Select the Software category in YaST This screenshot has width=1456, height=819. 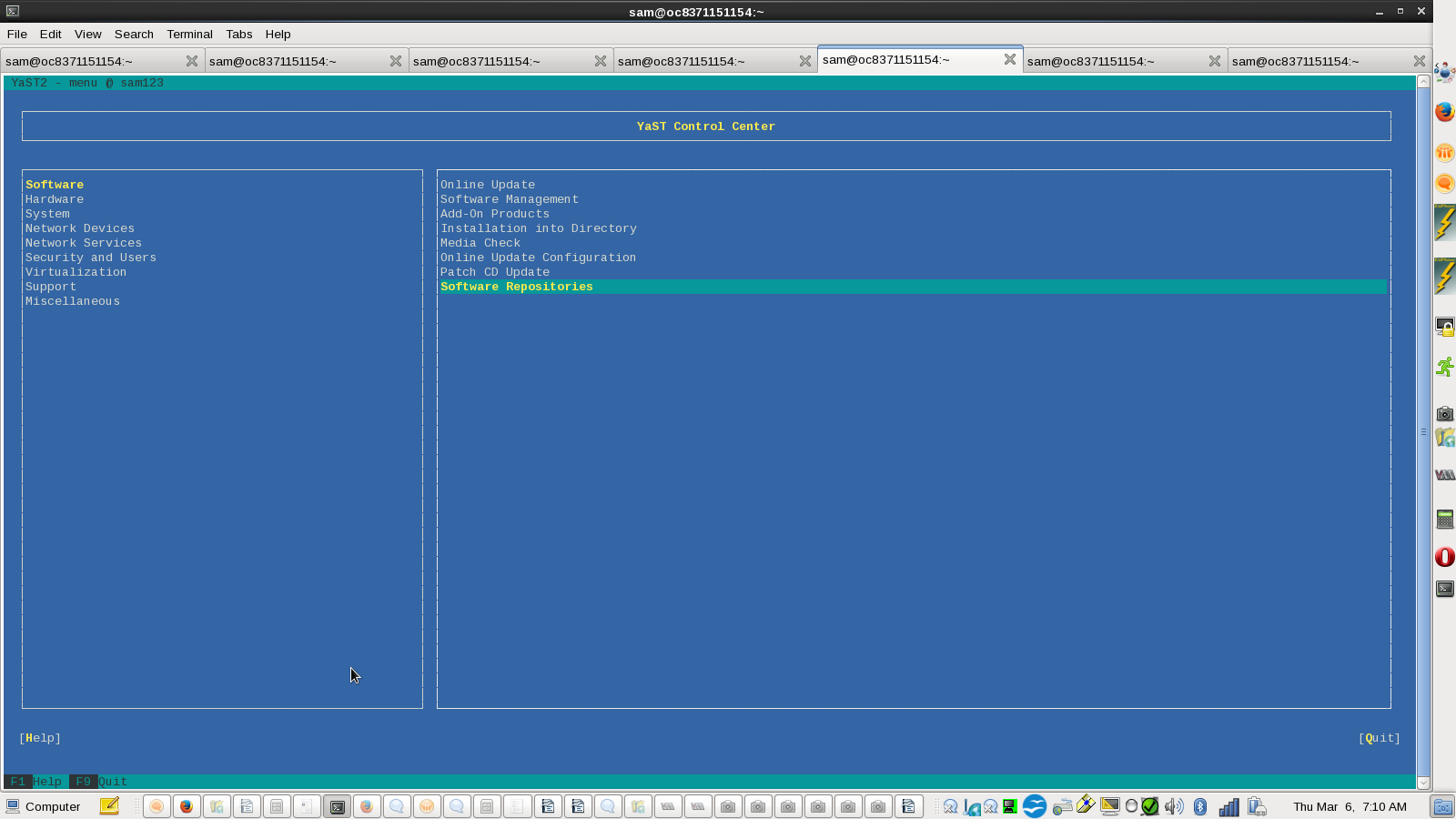coord(55,185)
